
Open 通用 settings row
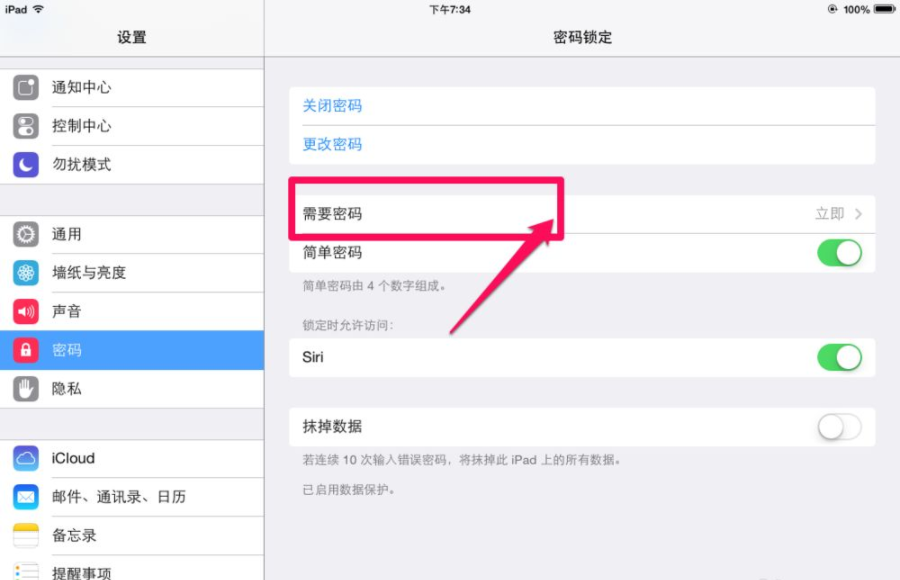click(132, 234)
